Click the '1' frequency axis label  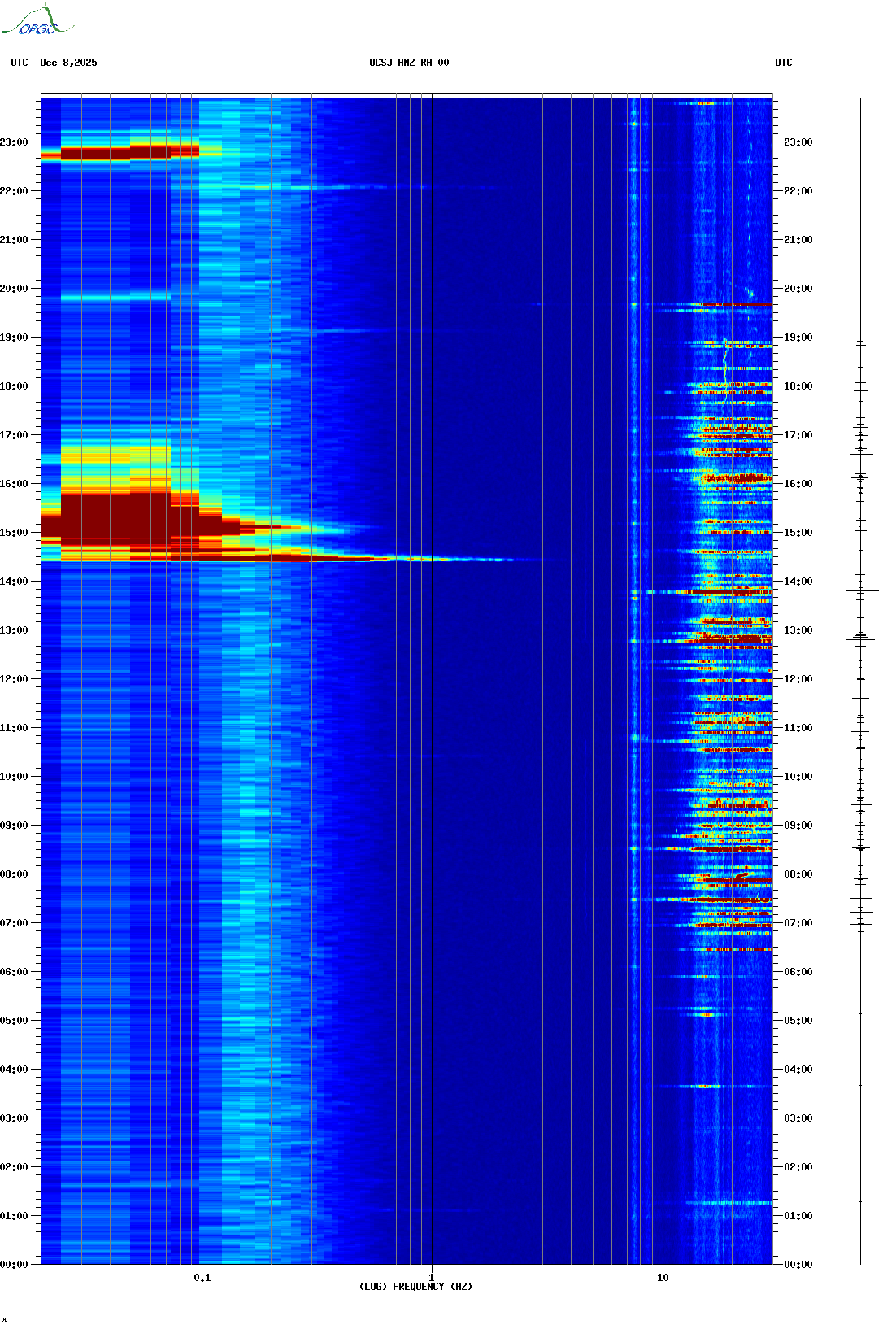pyautogui.click(x=432, y=1278)
